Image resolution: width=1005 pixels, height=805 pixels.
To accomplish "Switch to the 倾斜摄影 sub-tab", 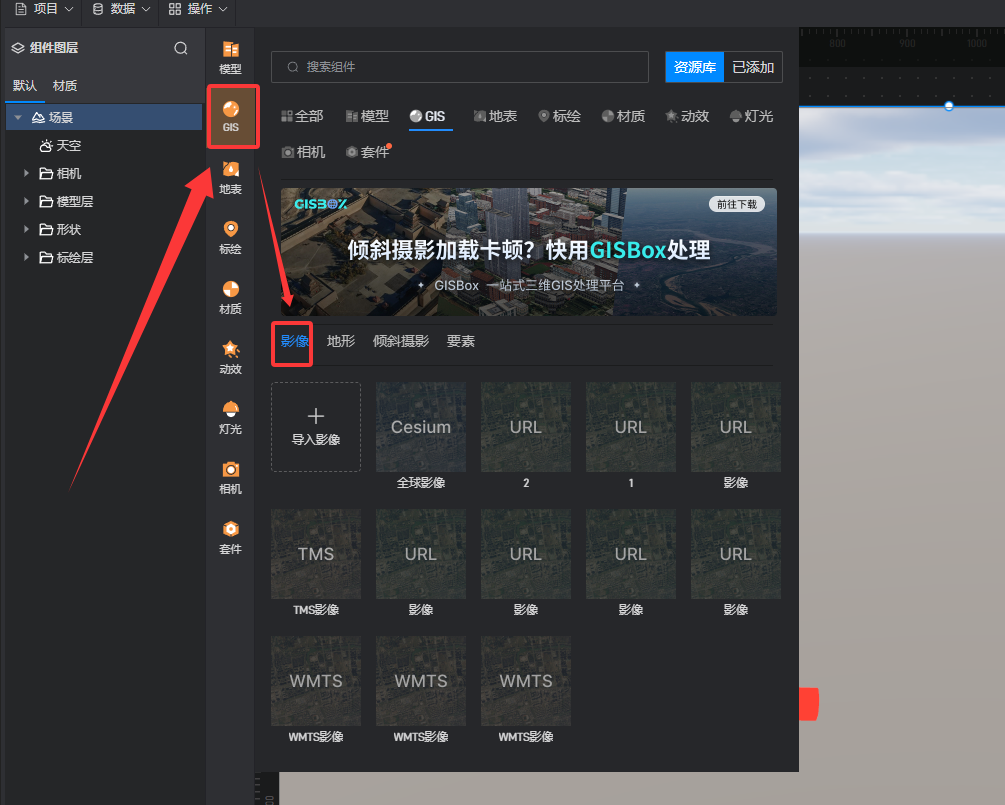I will 401,341.
